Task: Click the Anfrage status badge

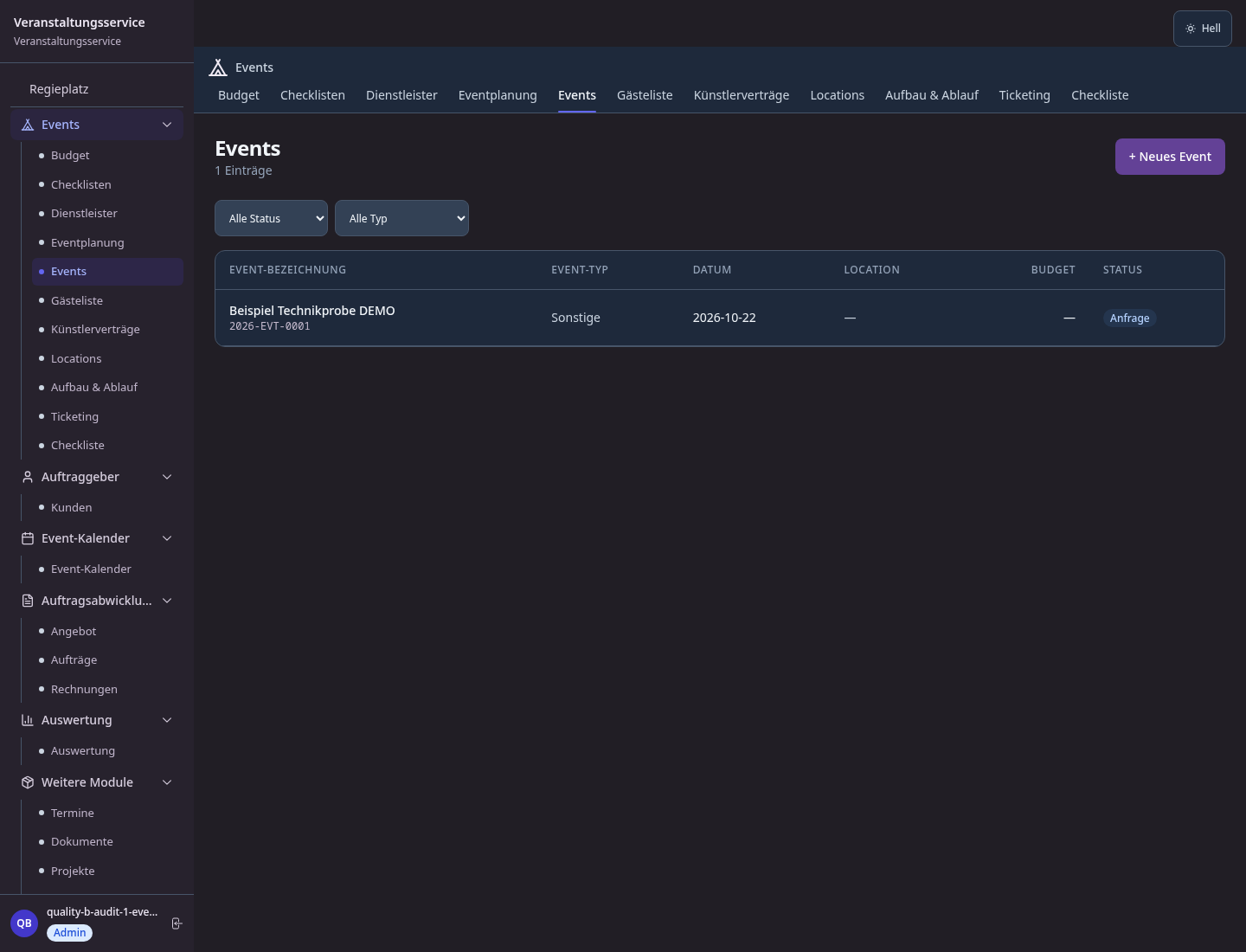Action: tap(1130, 318)
